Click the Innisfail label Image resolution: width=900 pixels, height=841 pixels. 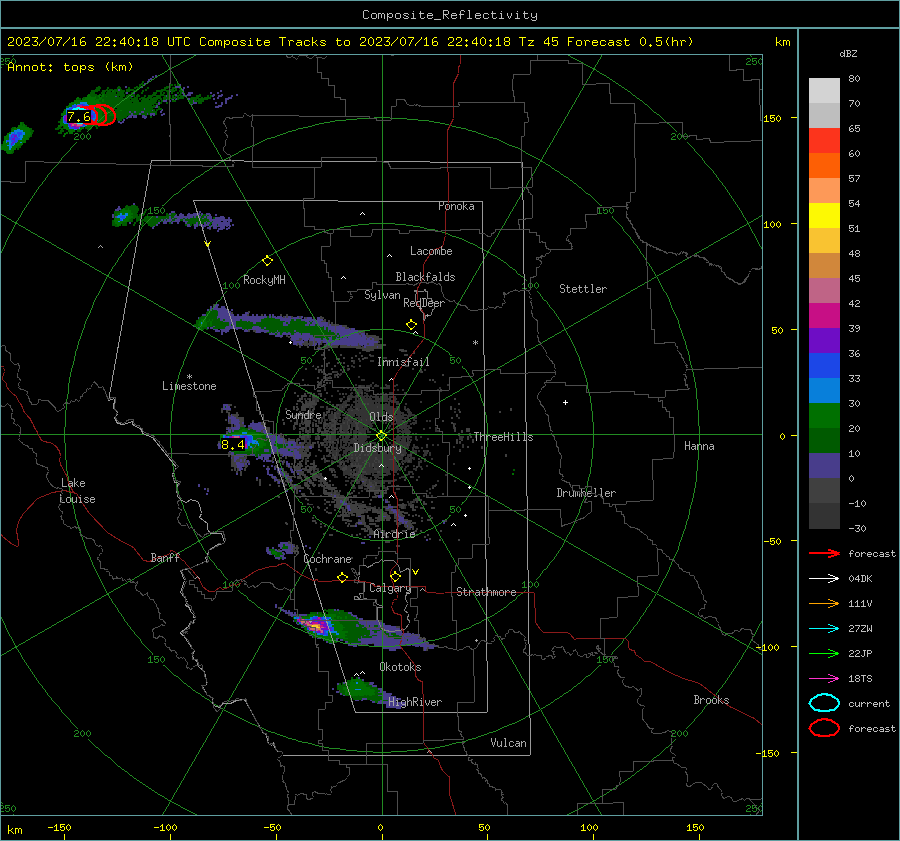point(403,362)
